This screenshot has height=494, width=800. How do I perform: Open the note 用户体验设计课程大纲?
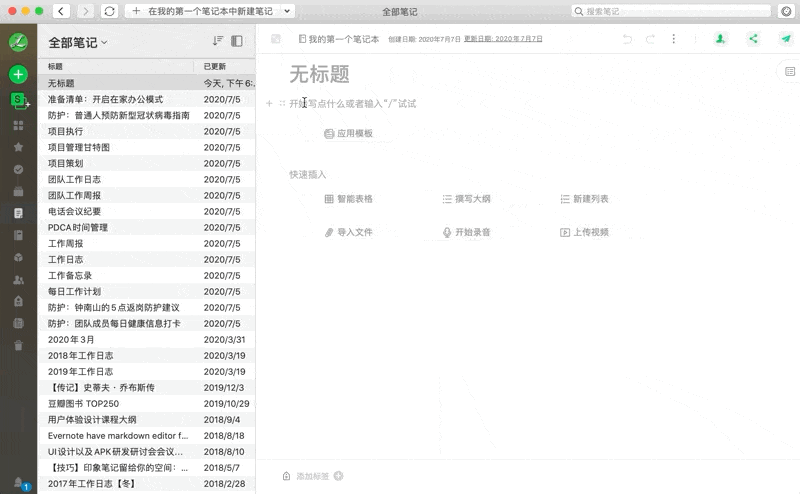click(x=146, y=419)
